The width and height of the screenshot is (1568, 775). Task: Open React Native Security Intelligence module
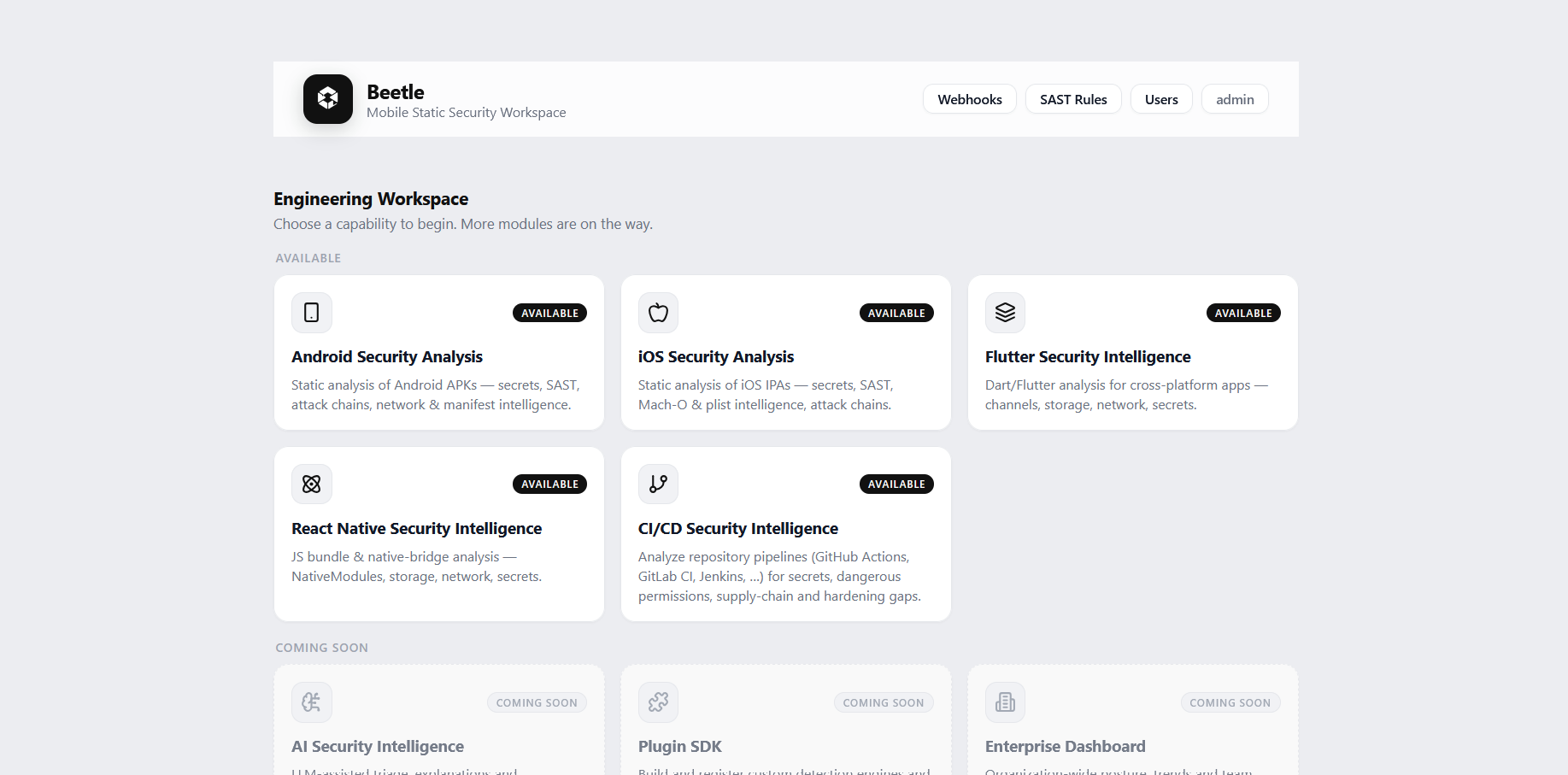439,534
